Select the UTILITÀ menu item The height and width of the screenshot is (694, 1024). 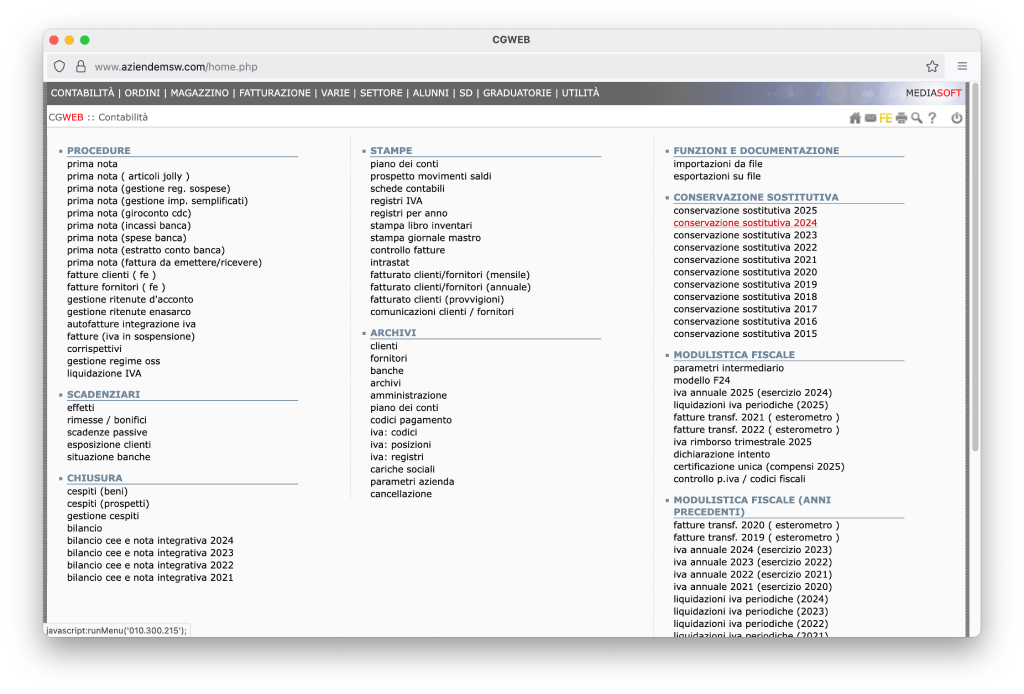(x=580, y=93)
